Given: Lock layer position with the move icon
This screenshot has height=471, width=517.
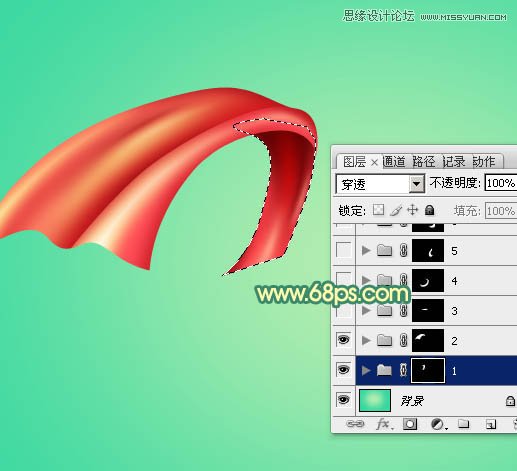Looking at the screenshot, I should (x=413, y=210).
